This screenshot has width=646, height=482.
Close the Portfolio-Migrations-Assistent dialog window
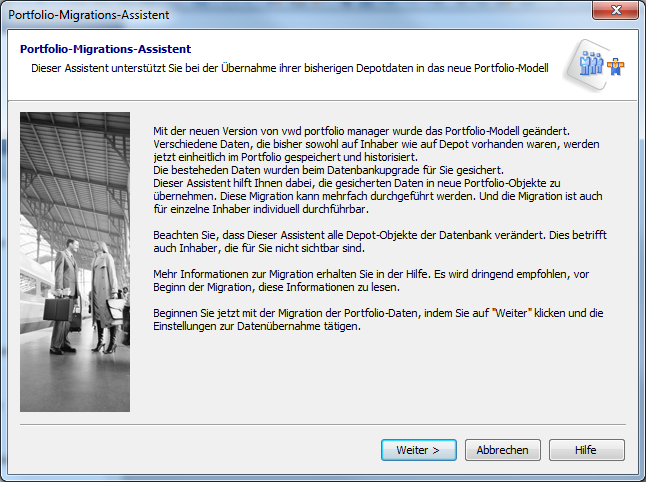pos(617,14)
